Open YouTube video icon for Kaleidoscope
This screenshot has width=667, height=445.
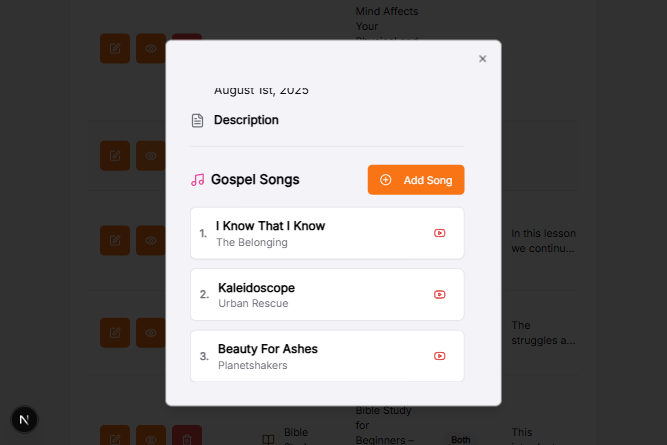point(439,294)
